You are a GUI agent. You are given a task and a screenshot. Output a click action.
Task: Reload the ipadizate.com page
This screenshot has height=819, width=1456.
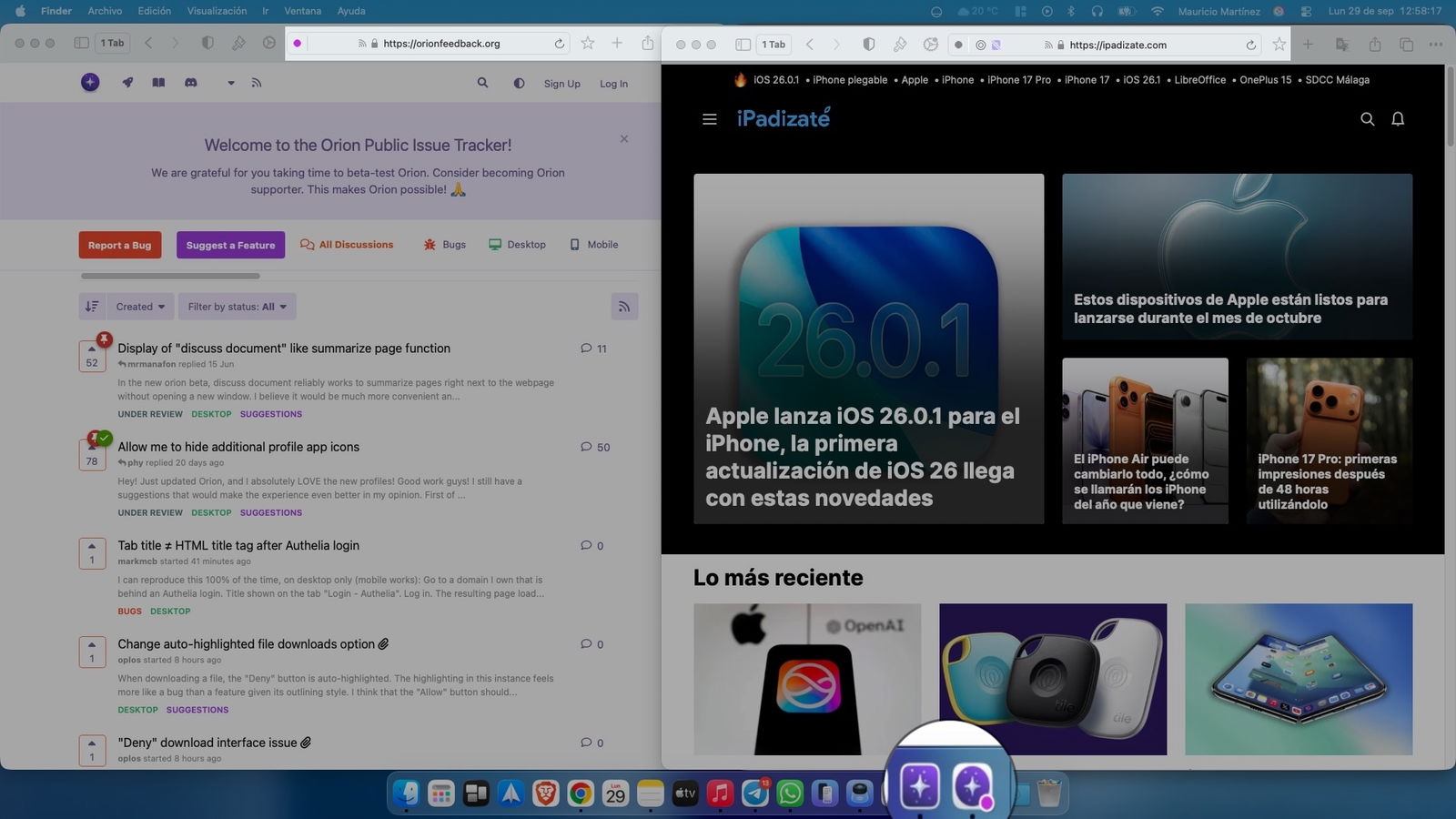1251,45
